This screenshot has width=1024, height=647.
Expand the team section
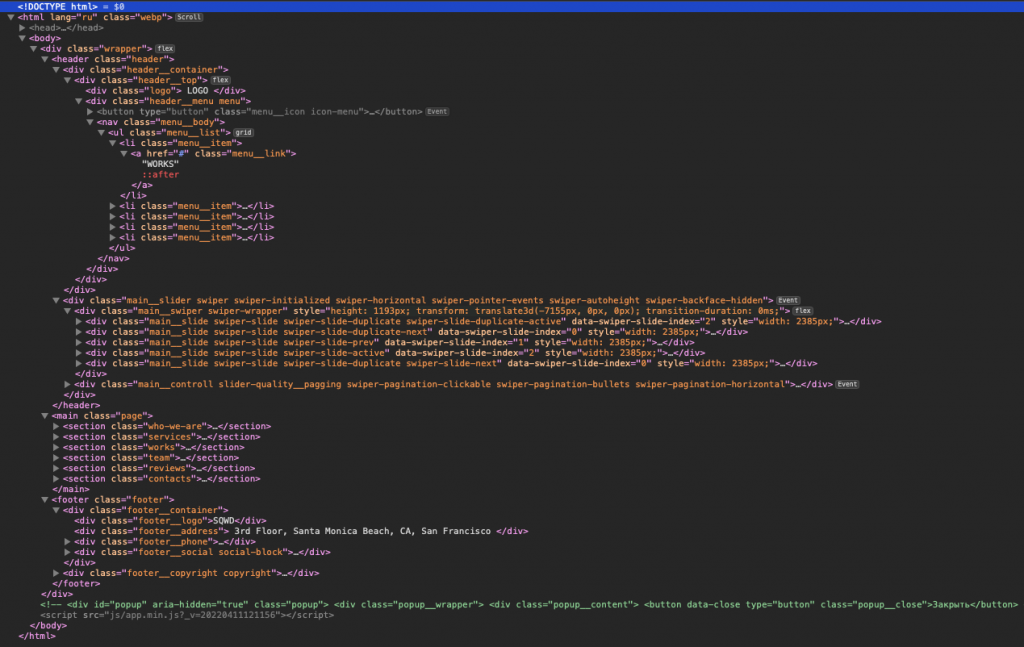[x=56, y=458]
